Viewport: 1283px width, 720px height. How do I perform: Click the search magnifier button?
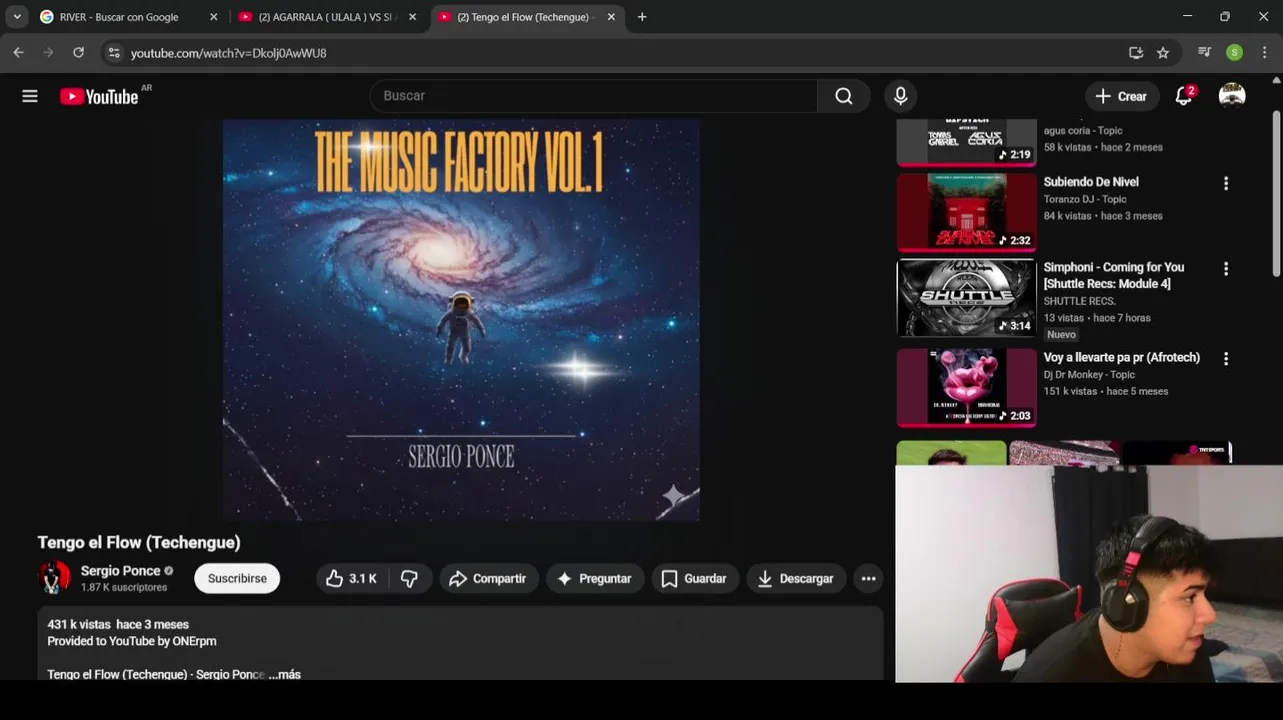click(844, 96)
